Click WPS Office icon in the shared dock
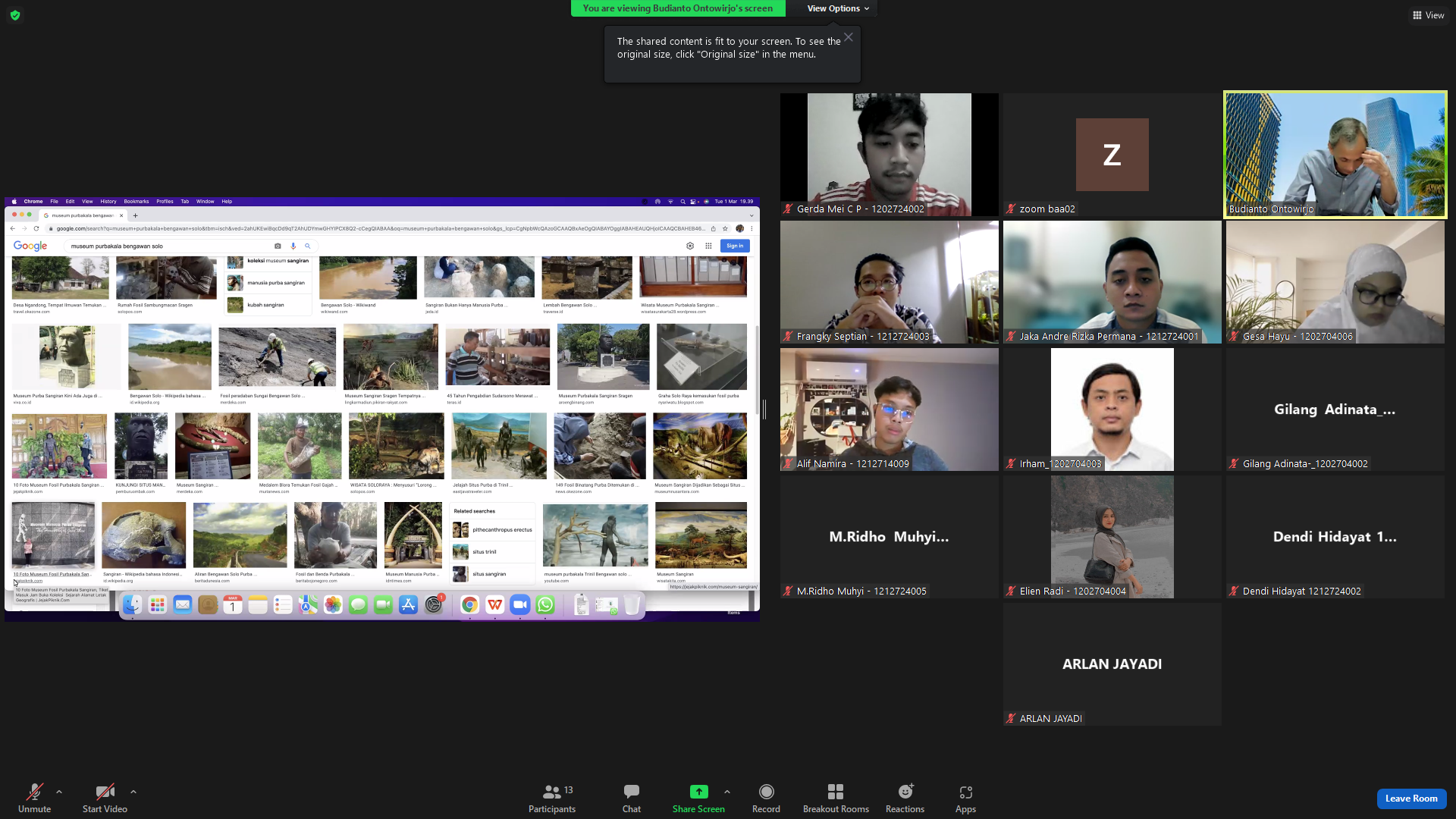The image size is (1456, 819). tap(495, 605)
